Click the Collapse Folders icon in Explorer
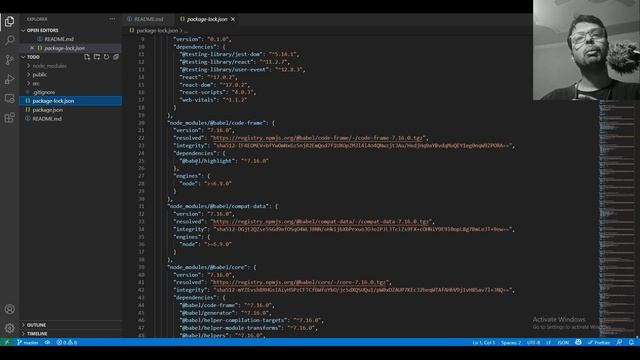 click(116, 57)
